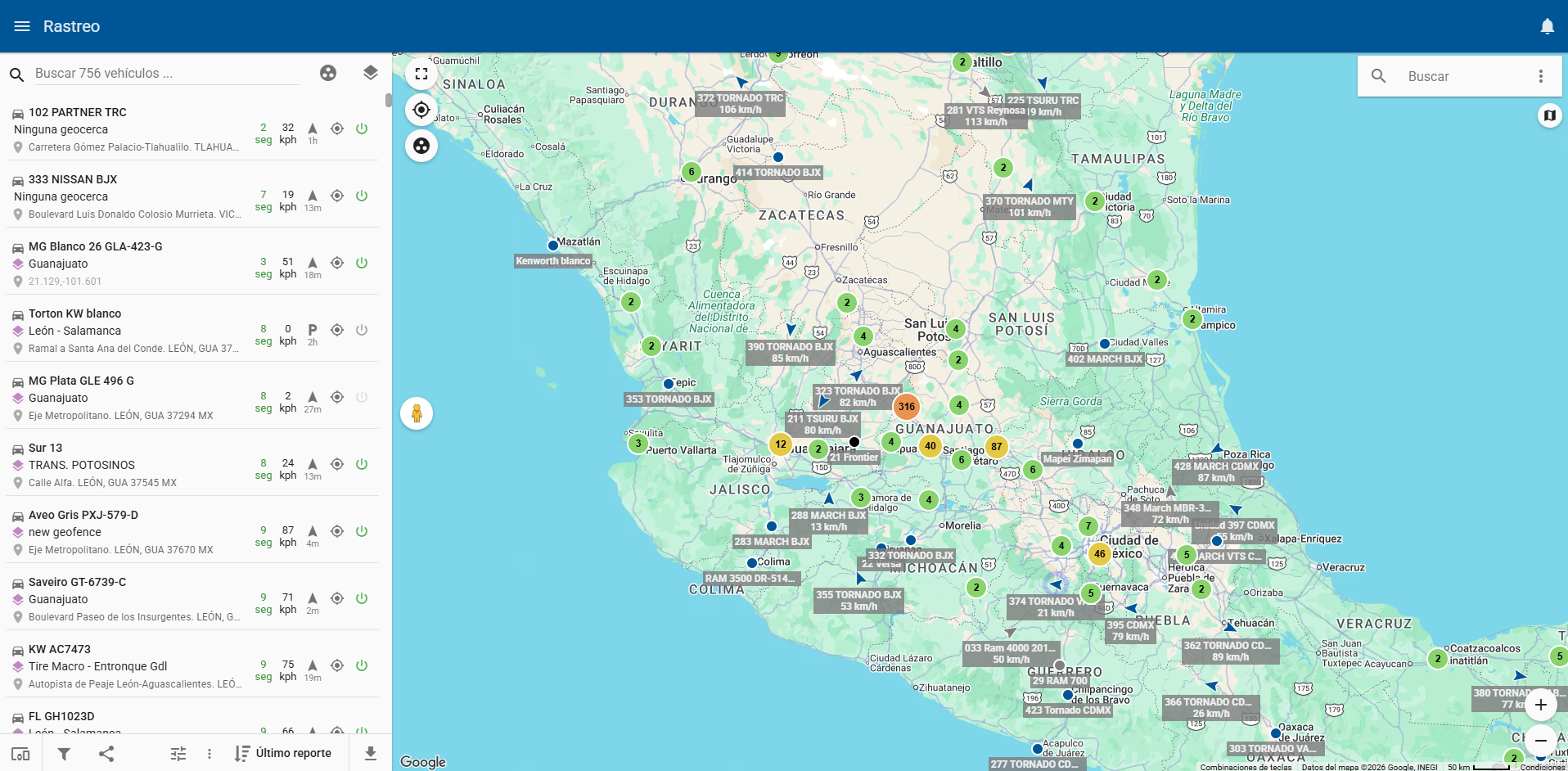
Task: Toggle power for MG Plata GLE 496 G
Action: [362, 397]
